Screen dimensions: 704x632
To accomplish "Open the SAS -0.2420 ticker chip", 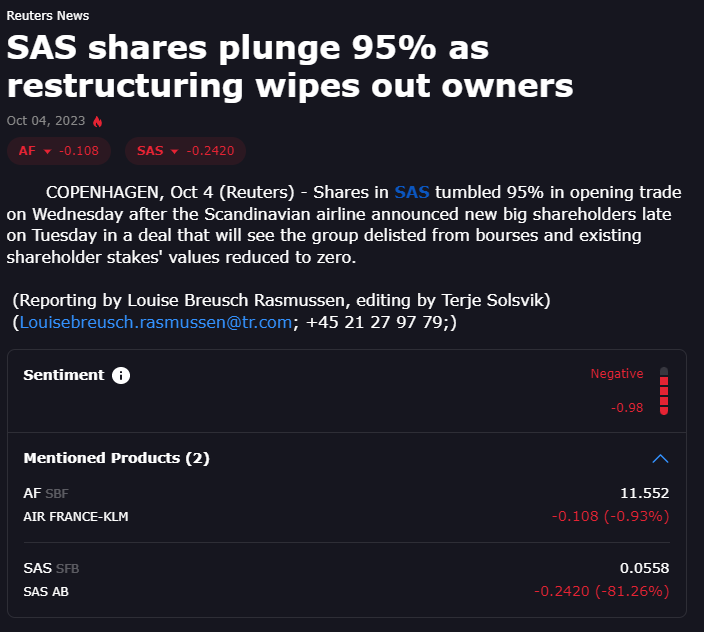I will pyautogui.click(x=185, y=151).
